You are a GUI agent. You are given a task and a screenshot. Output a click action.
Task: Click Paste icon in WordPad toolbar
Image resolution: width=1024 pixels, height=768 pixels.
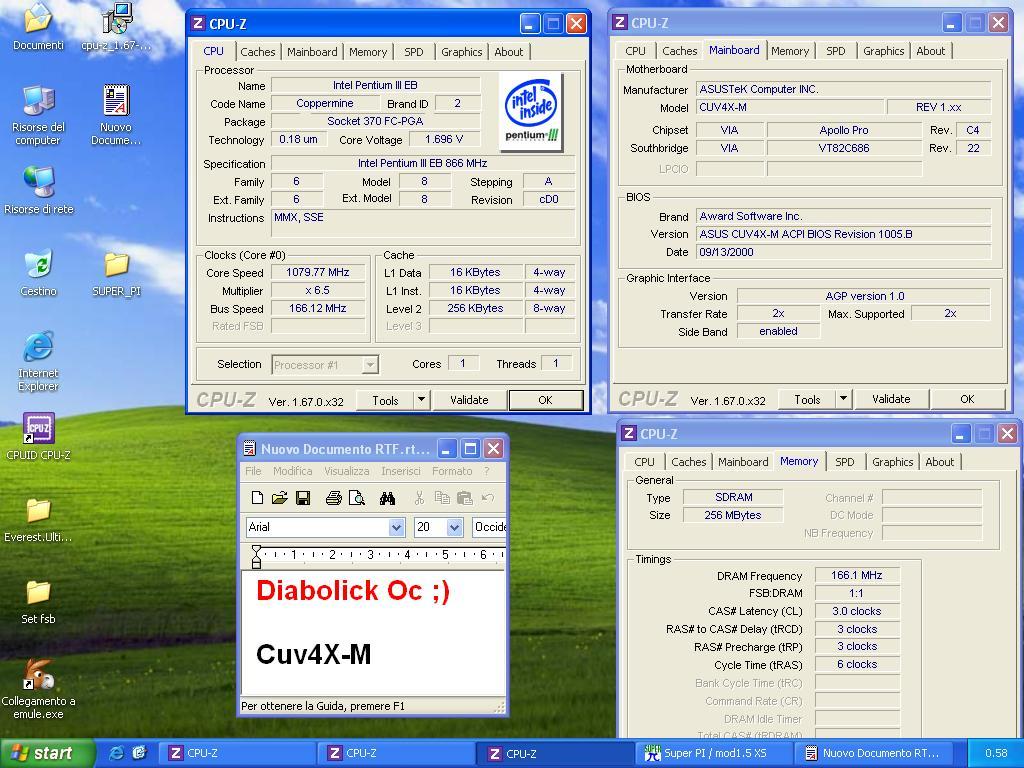tap(464, 498)
